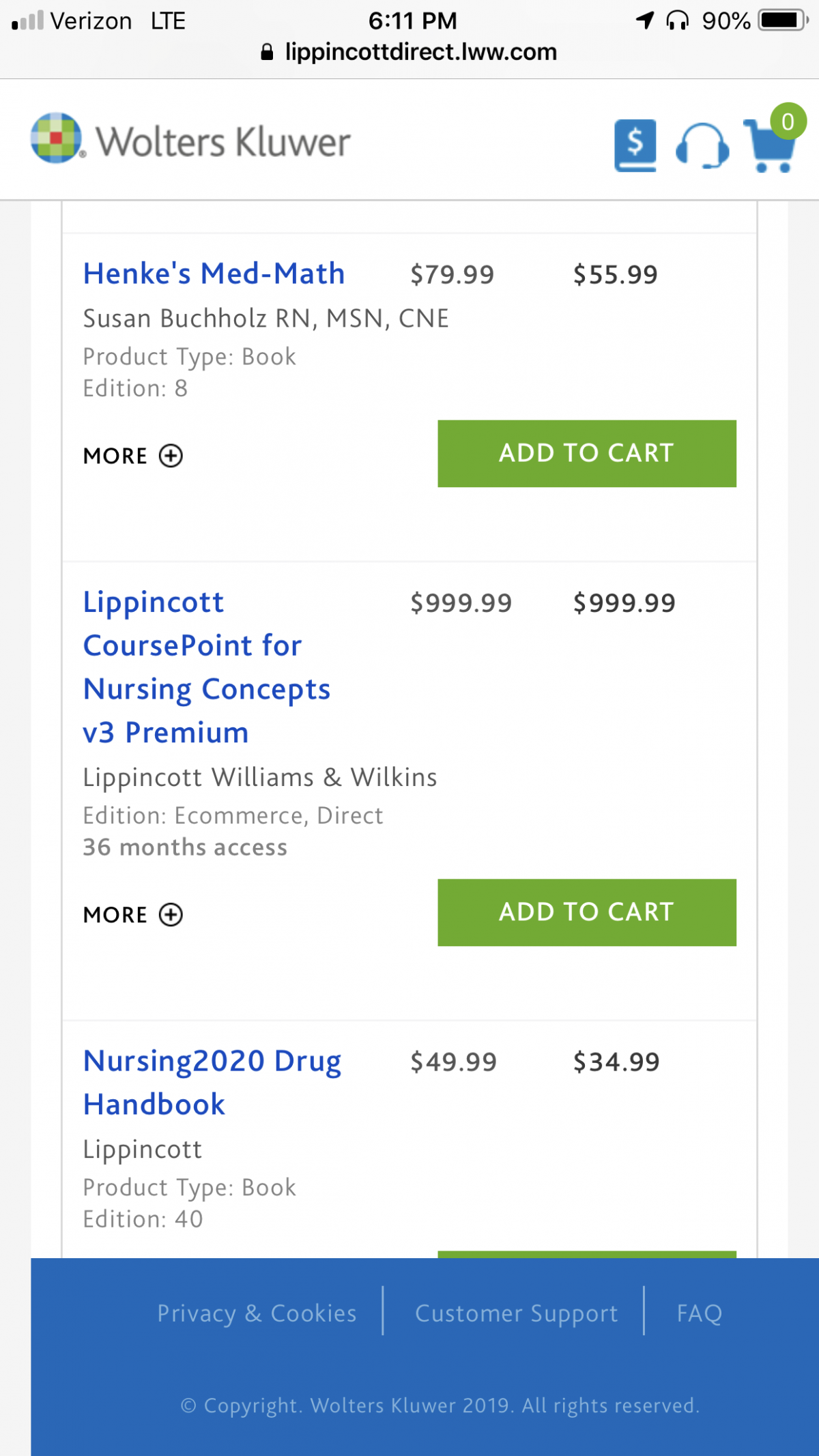Add Henke's Med-Math to cart
819x1456 pixels.
pyautogui.click(x=587, y=454)
